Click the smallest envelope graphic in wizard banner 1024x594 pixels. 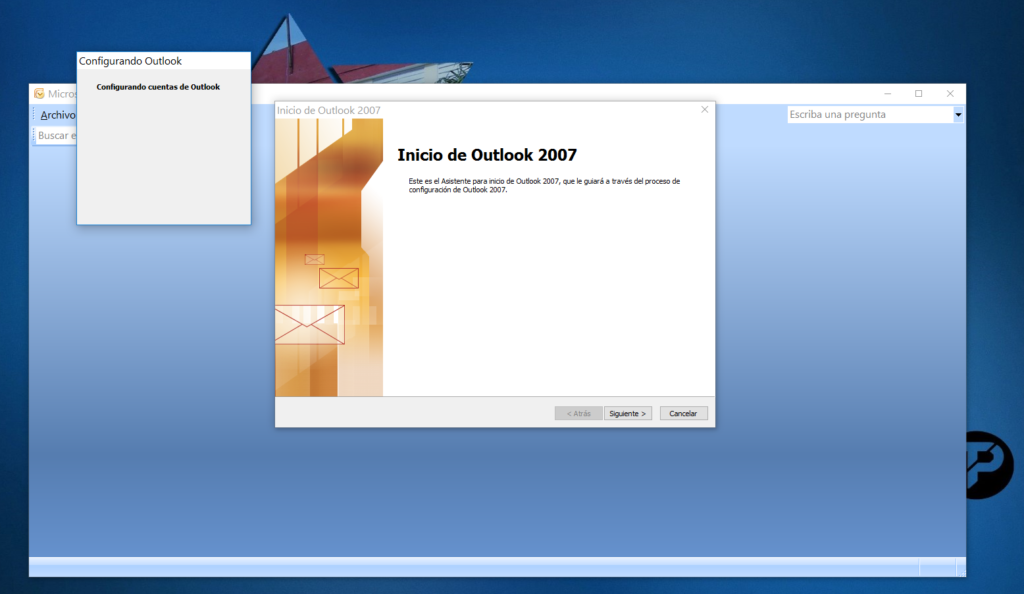[314, 259]
